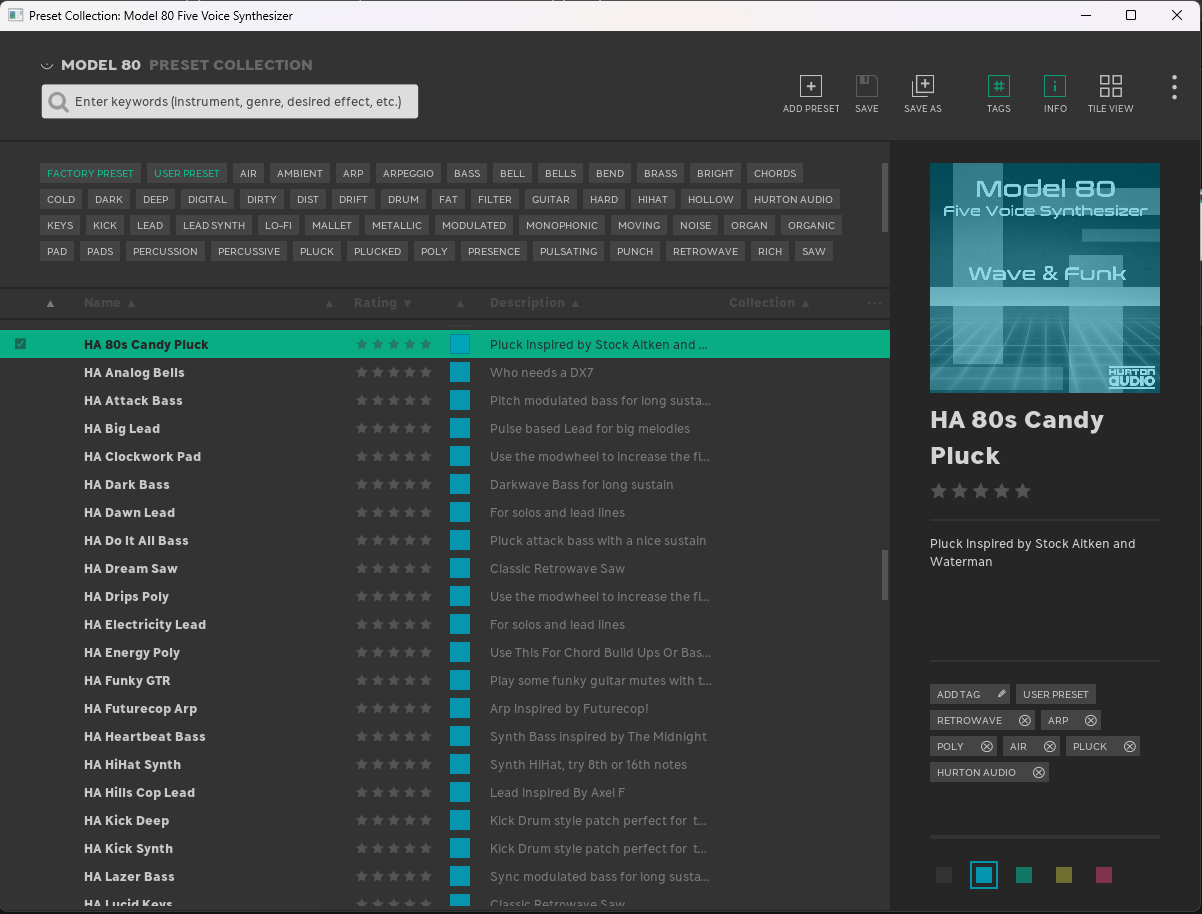Set preset rating stars in info panel
1202x914 pixels.
point(980,491)
